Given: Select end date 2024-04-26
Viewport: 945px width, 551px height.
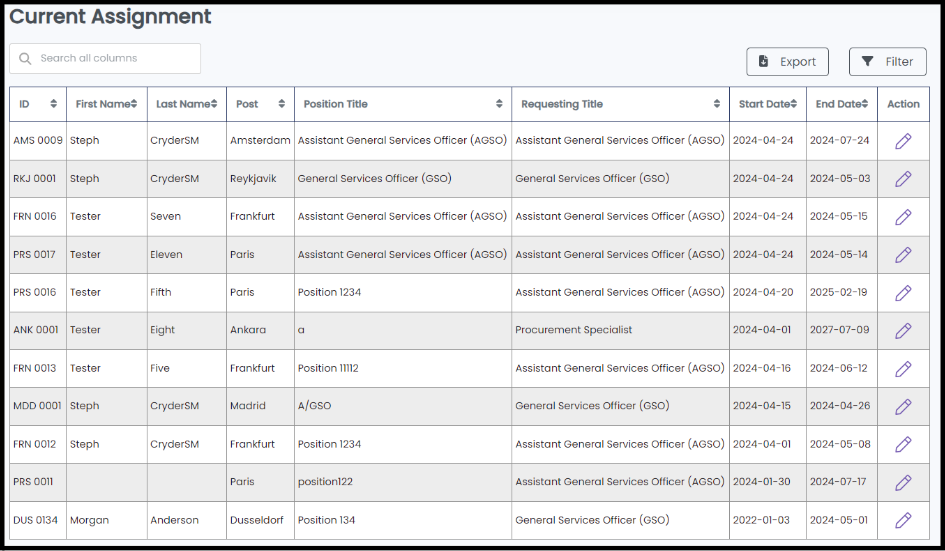Looking at the screenshot, I should point(840,406).
